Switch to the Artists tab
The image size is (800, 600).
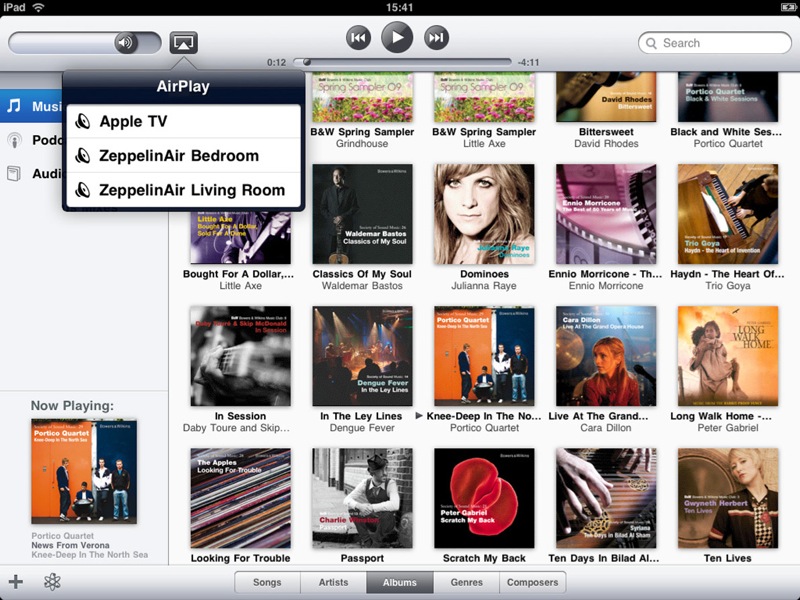pos(334,582)
